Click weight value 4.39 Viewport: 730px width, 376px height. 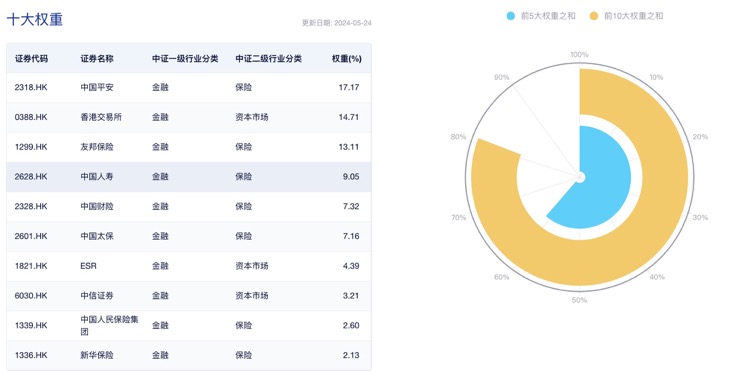tap(351, 266)
